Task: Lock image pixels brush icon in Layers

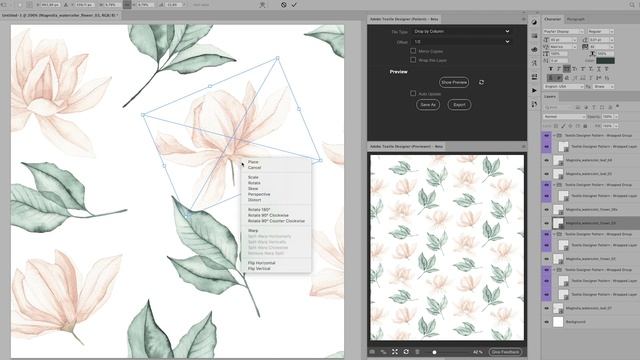Action: tap(563, 126)
